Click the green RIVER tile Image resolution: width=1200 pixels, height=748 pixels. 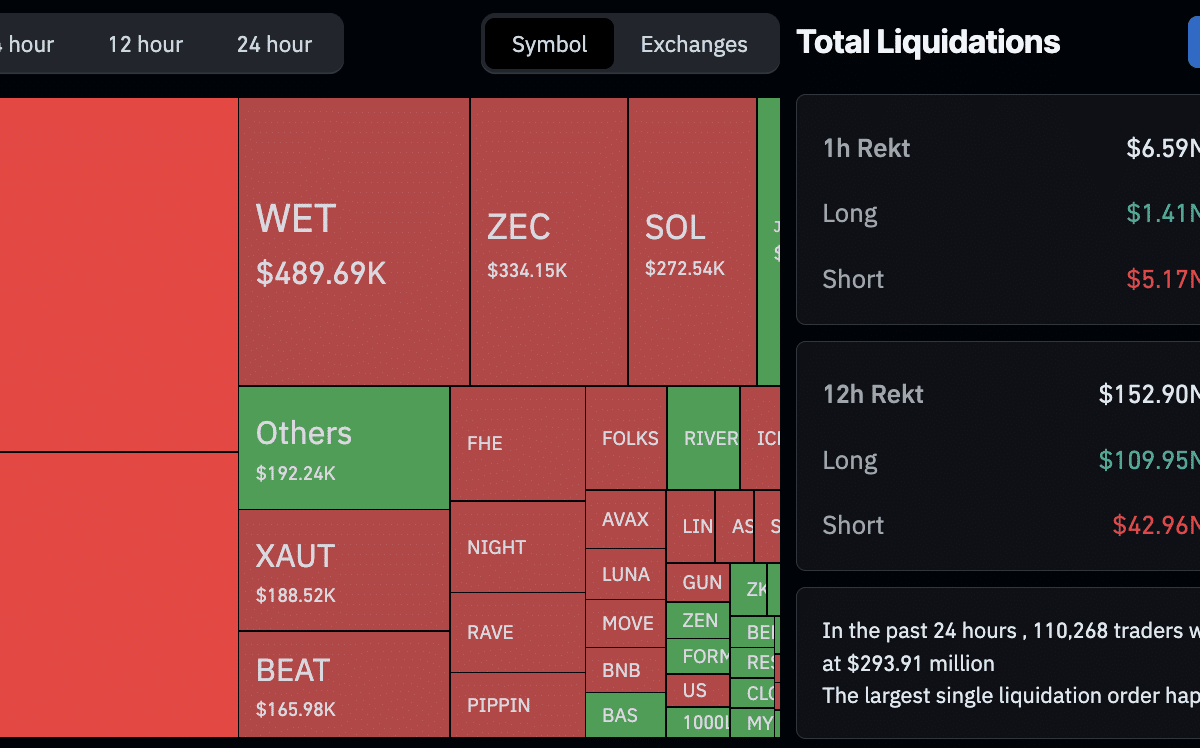pyautogui.click(x=703, y=438)
